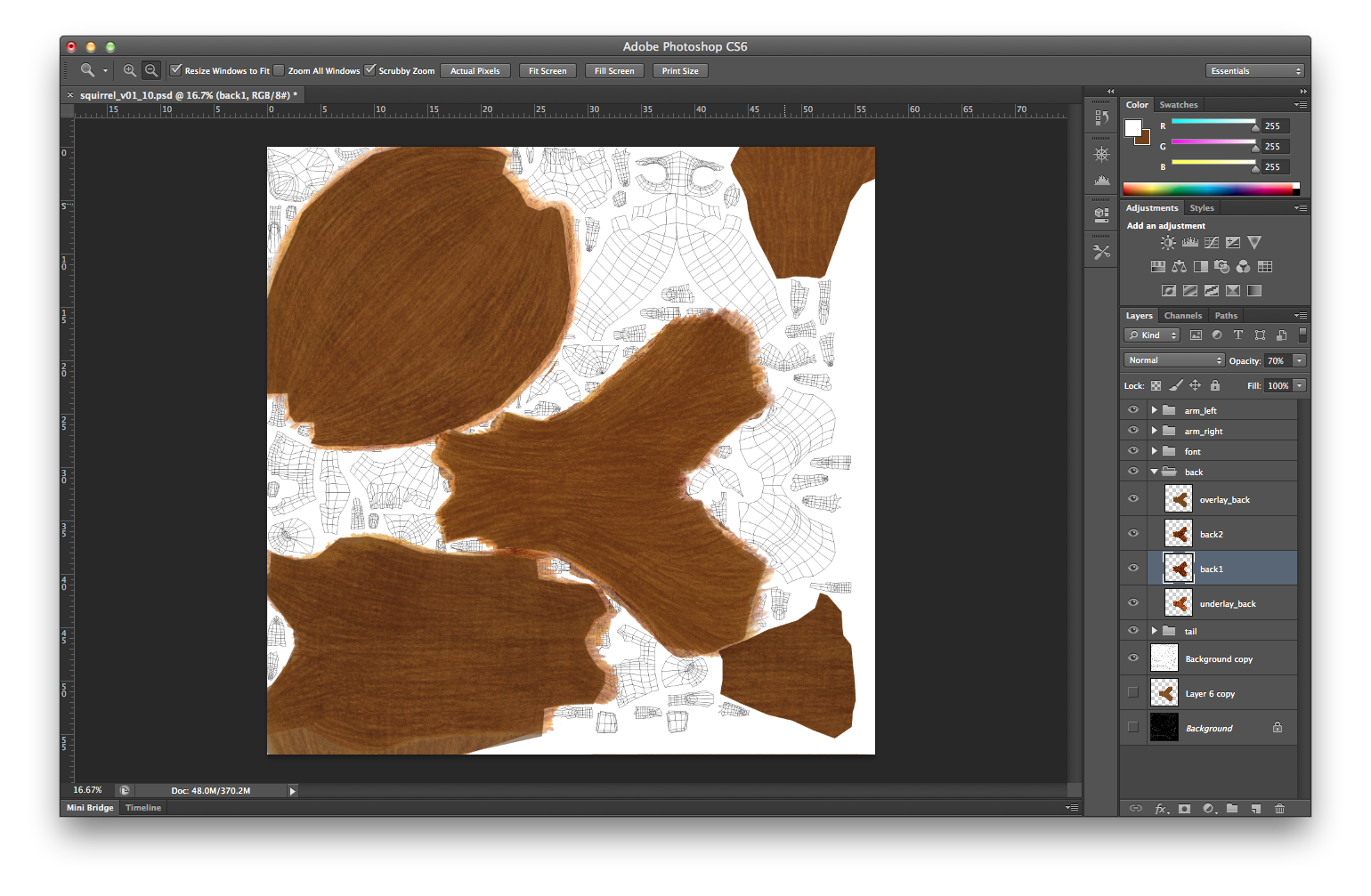Uncheck Resize Windows to Fit
The height and width of the screenshot is (896, 1371).
(x=176, y=70)
